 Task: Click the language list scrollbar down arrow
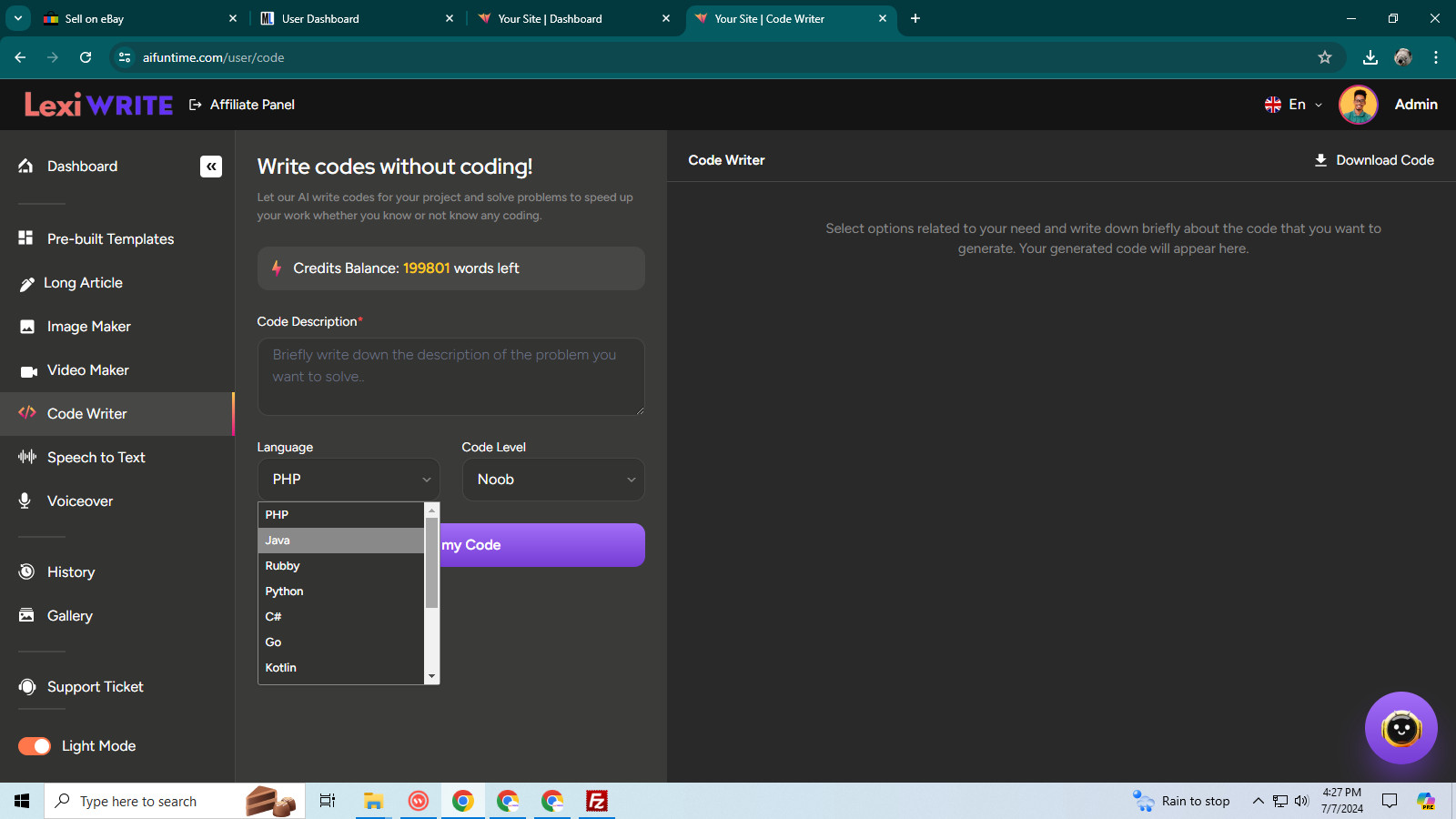tap(432, 677)
